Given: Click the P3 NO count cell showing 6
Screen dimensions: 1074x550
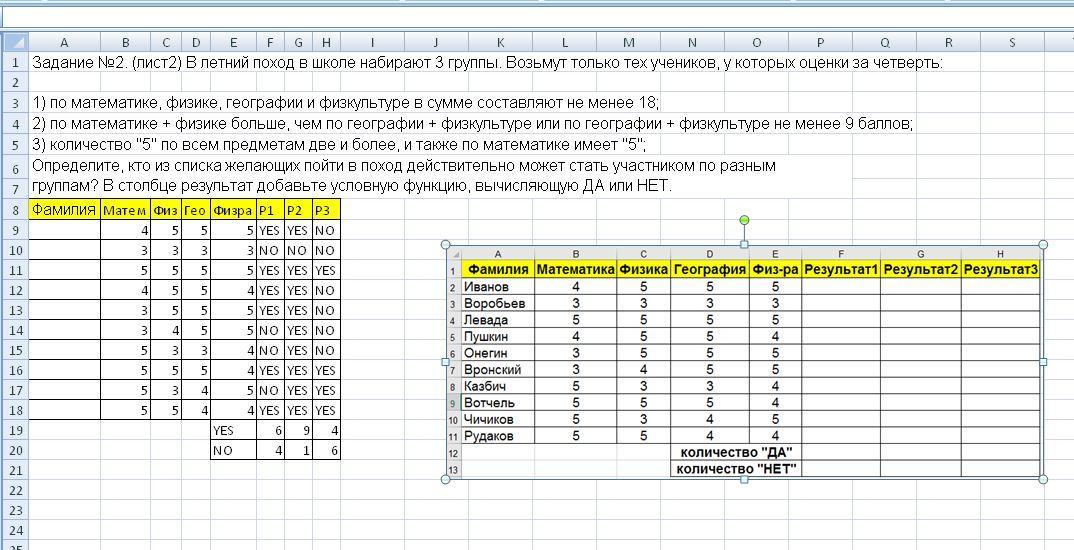Looking at the screenshot, I should coord(326,450).
